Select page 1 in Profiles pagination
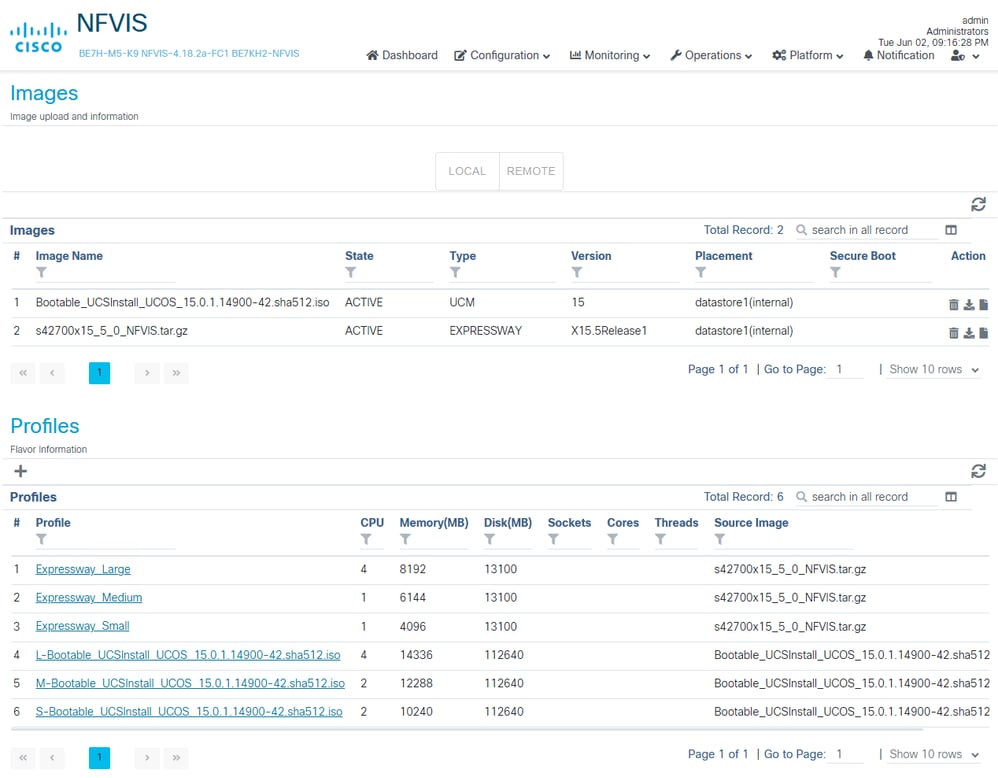Screen dimensions: 998x778 [99, 758]
